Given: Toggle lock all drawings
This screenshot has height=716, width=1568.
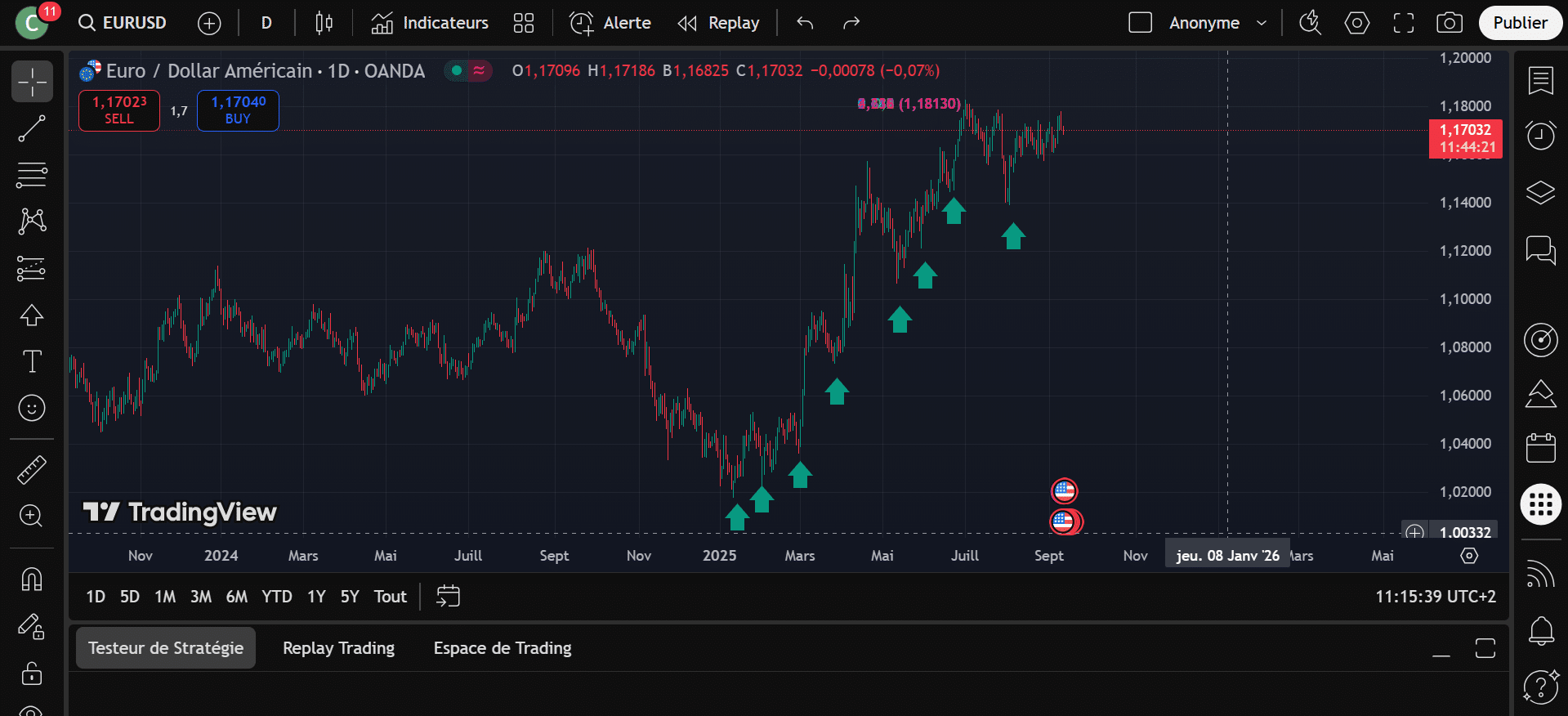Looking at the screenshot, I should (32, 673).
